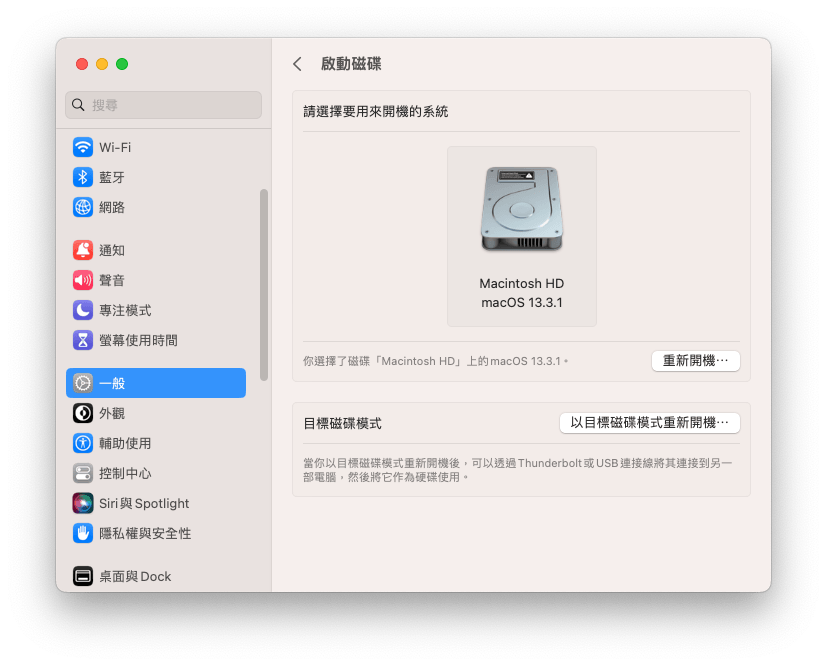Click the Wi-Fi icon in sidebar

pos(83,147)
